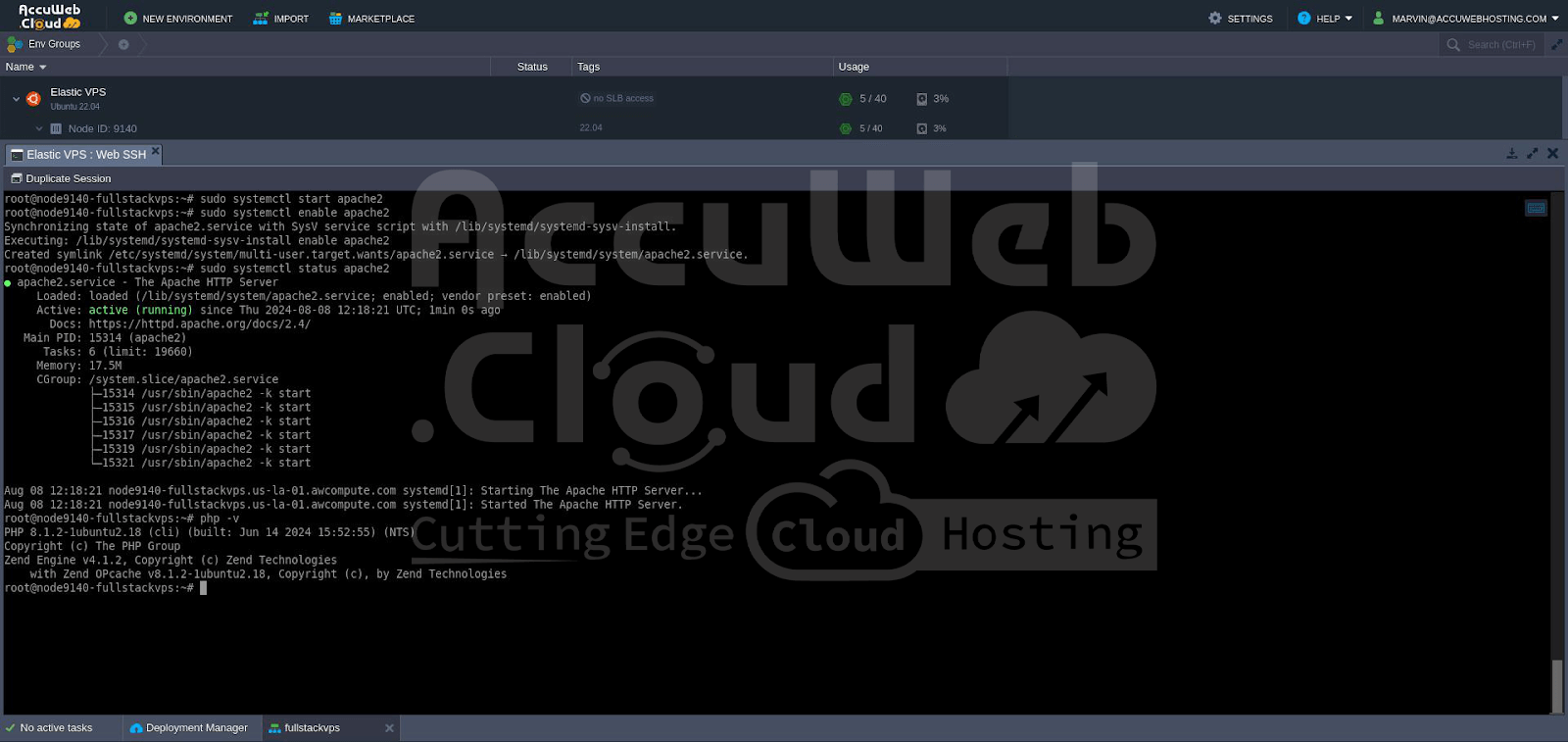This screenshot has height=742, width=1568.
Task: Click the Env Groups icon
Action: point(15,44)
